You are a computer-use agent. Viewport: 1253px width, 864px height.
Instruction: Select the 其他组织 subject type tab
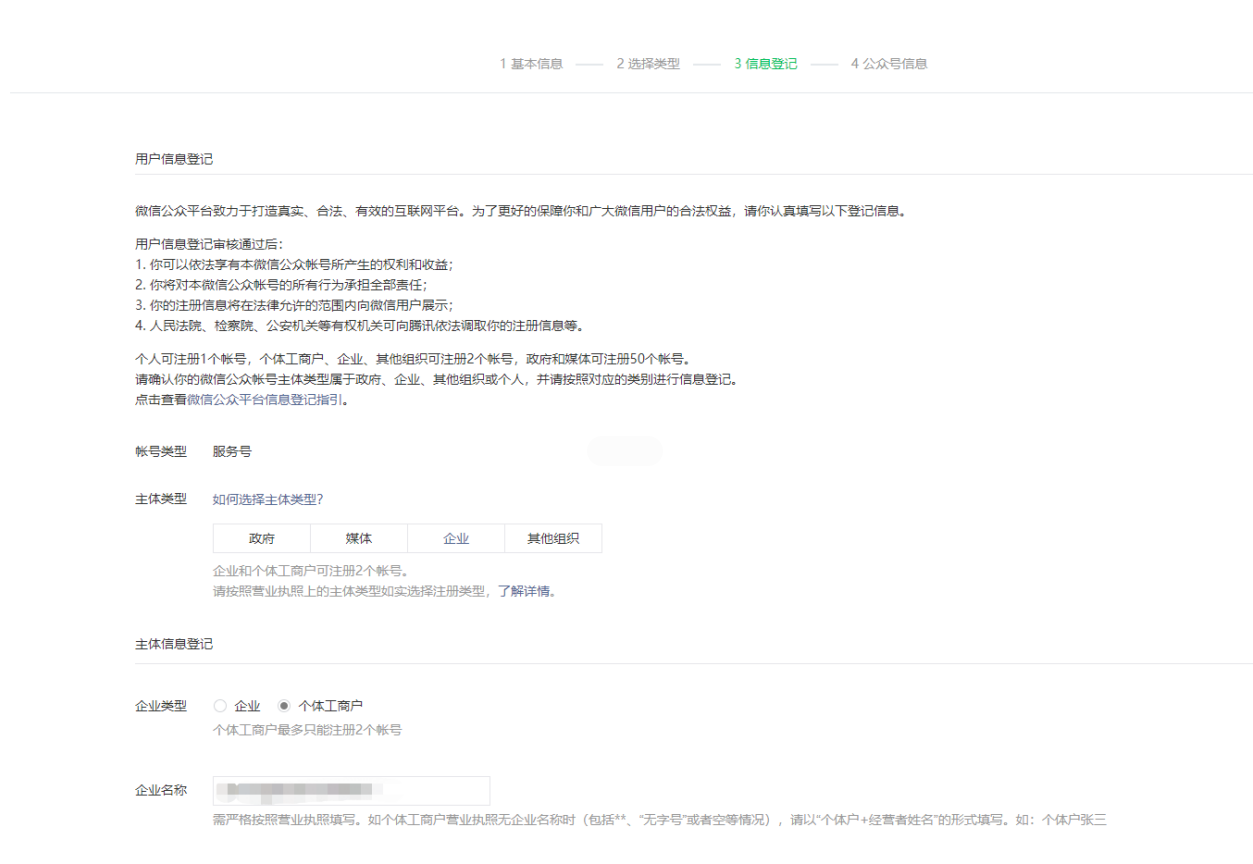pyautogui.click(x=553, y=538)
